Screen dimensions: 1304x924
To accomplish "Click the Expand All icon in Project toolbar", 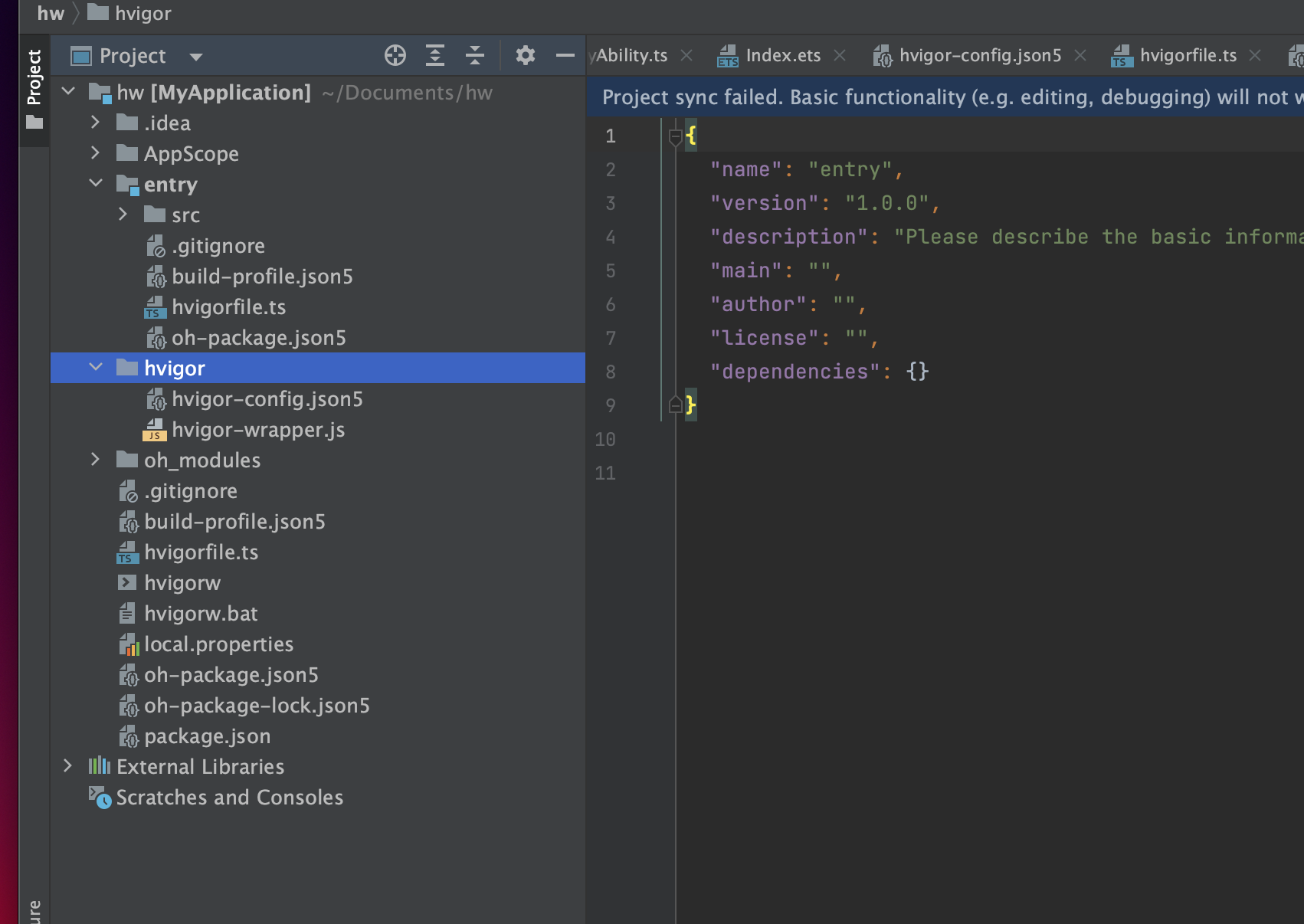I will pos(435,55).
